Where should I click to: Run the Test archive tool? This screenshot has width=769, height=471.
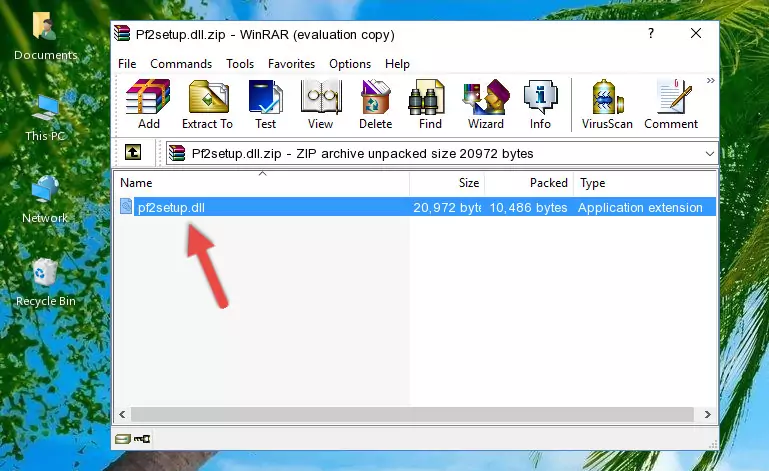click(265, 104)
